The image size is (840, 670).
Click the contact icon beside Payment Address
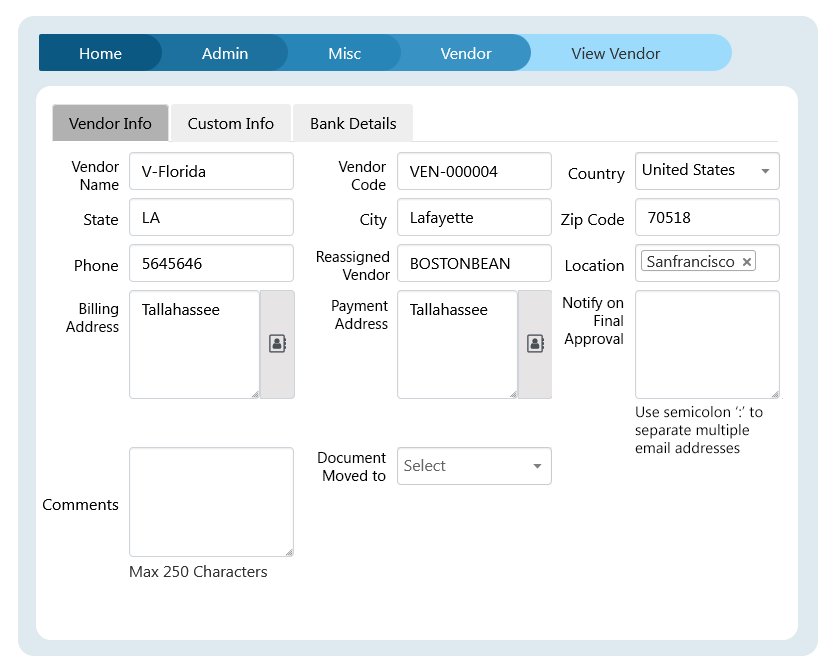(x=535, y=343)
